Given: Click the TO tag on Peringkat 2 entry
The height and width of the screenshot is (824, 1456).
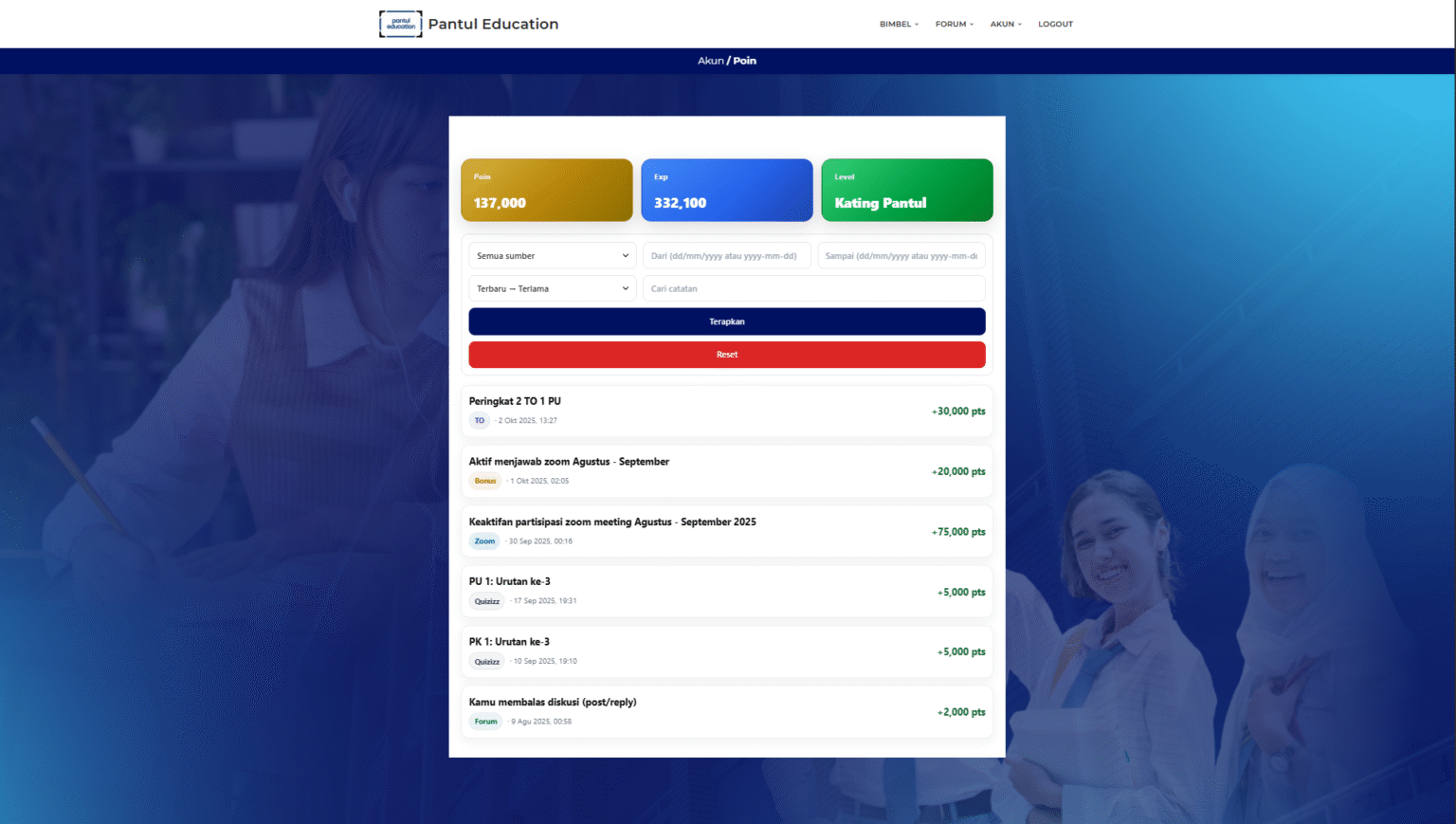Looking at the screenshot, I should pos(480,421).
